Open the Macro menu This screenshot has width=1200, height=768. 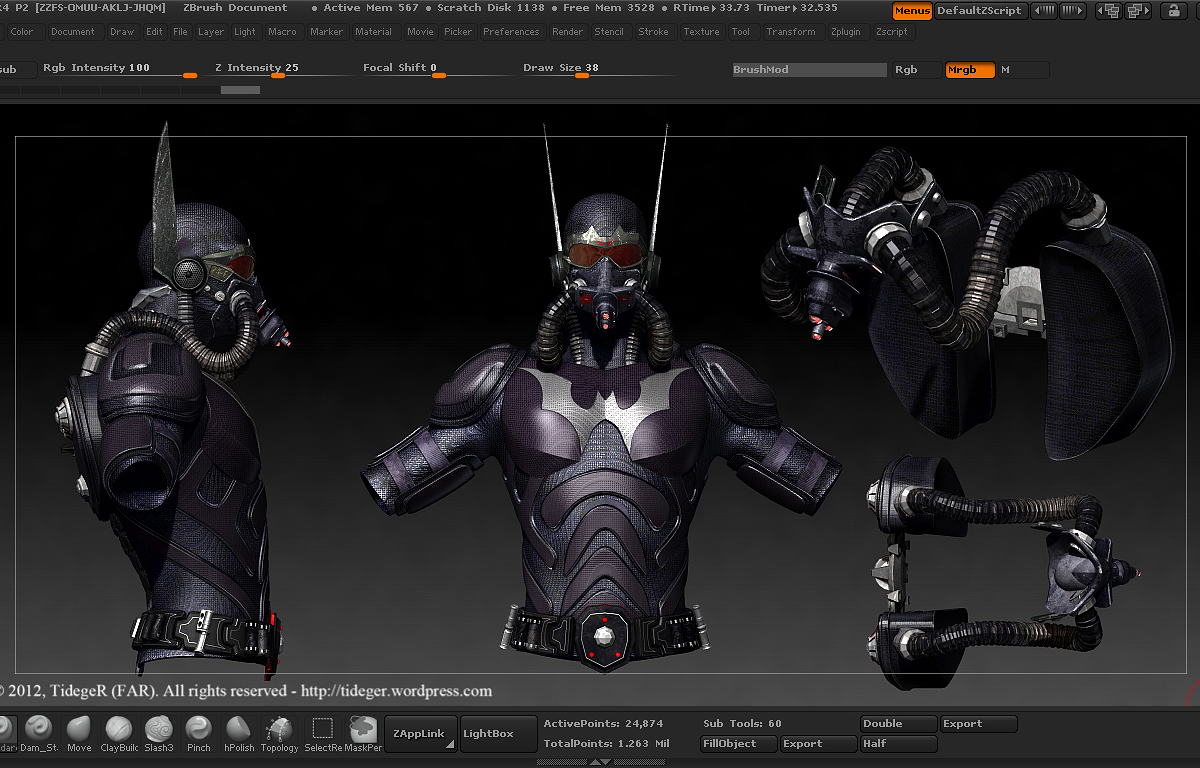[283, 32]
